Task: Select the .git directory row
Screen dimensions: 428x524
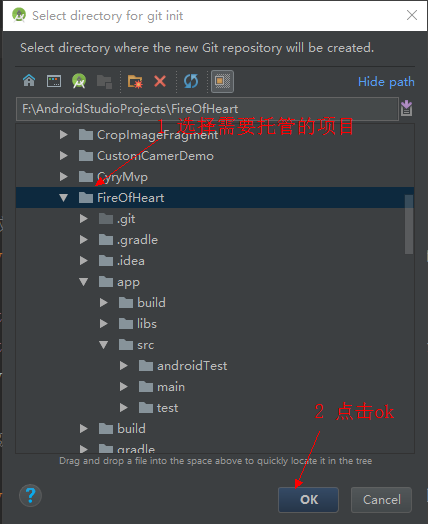Action: pos(215,219)
